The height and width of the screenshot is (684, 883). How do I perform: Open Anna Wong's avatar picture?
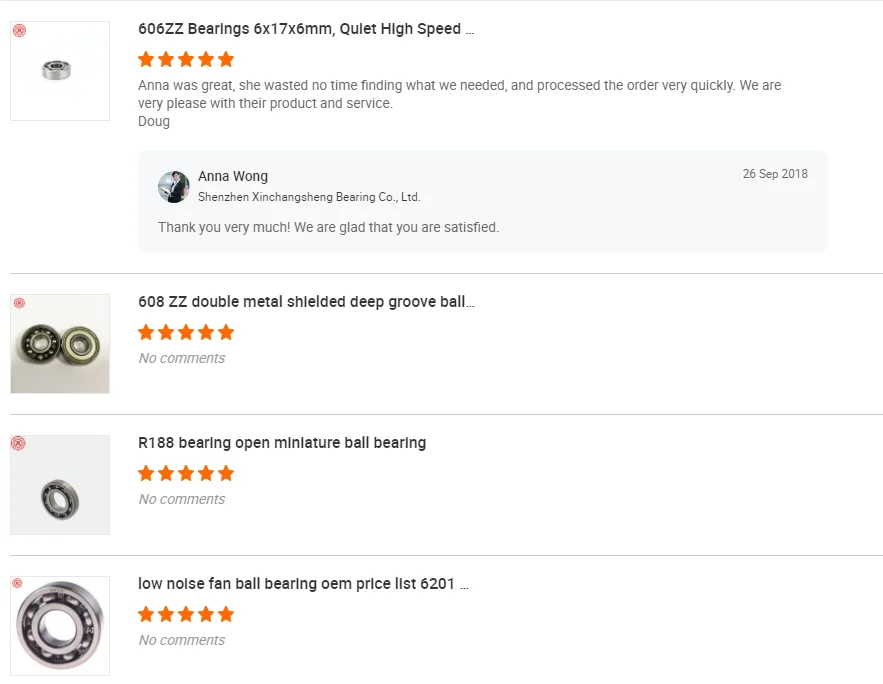click(x=174, y=186)
